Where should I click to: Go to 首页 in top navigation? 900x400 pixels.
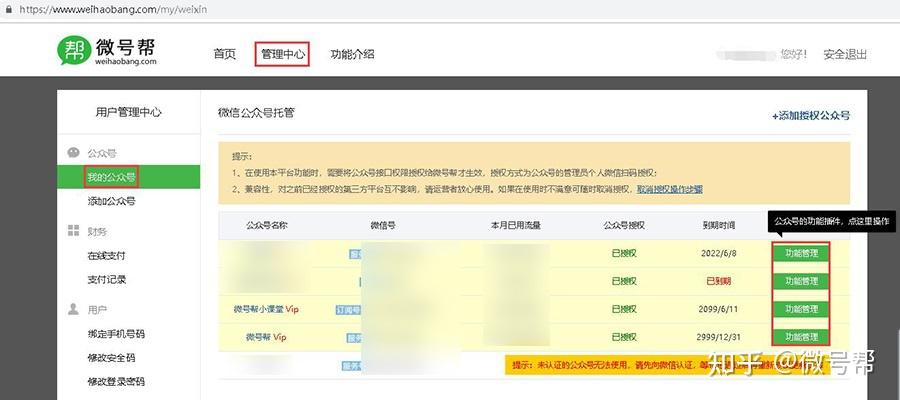click(224, 55)
